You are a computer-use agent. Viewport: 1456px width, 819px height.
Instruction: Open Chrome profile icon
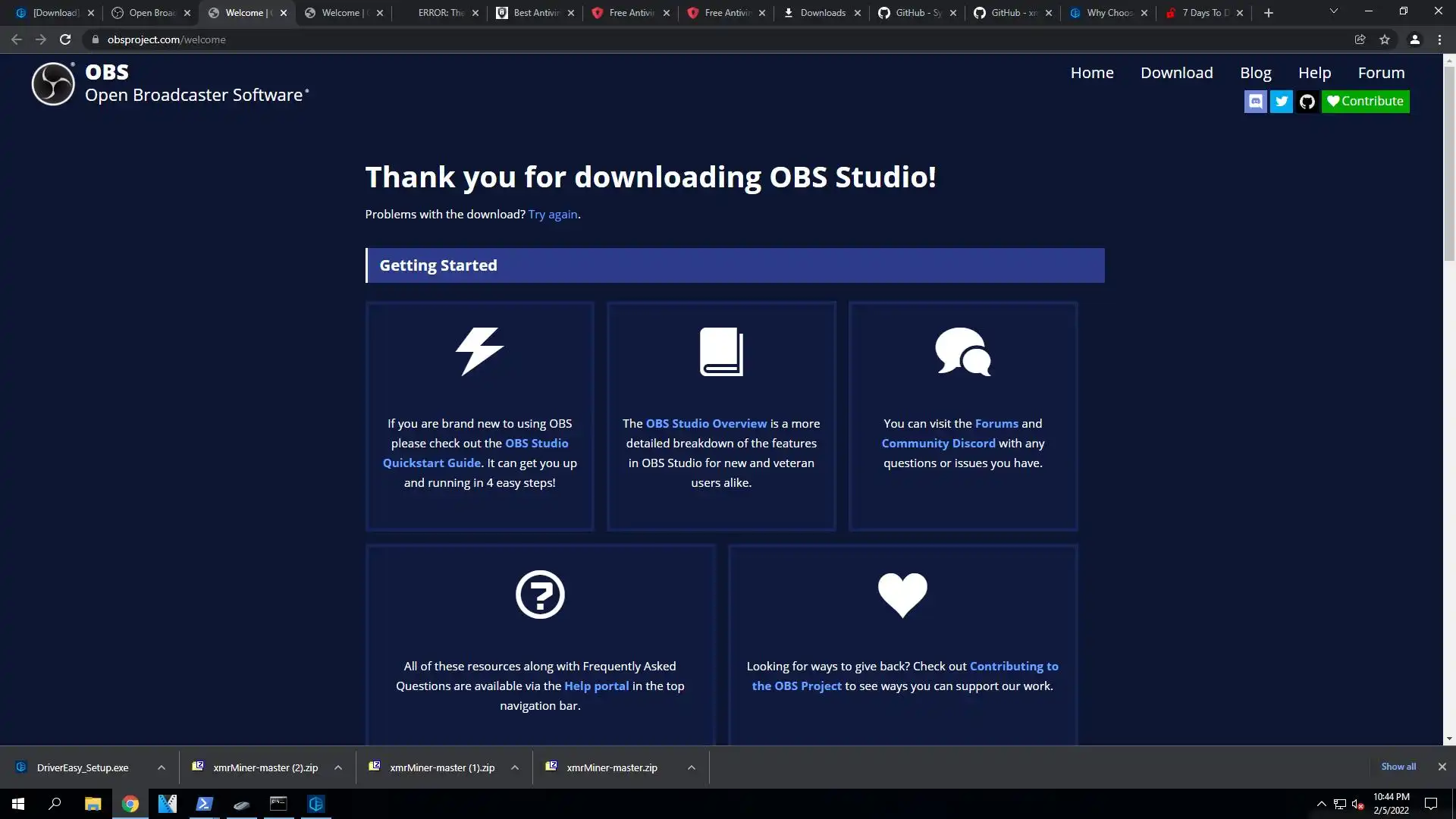(1414, 39)
